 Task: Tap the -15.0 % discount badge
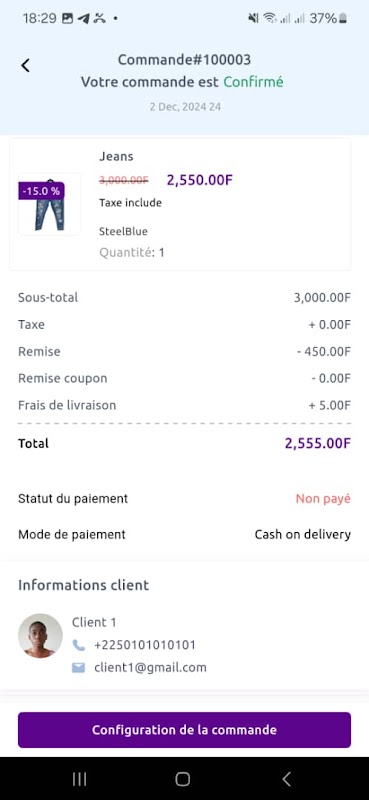click(x=41, y=191)
